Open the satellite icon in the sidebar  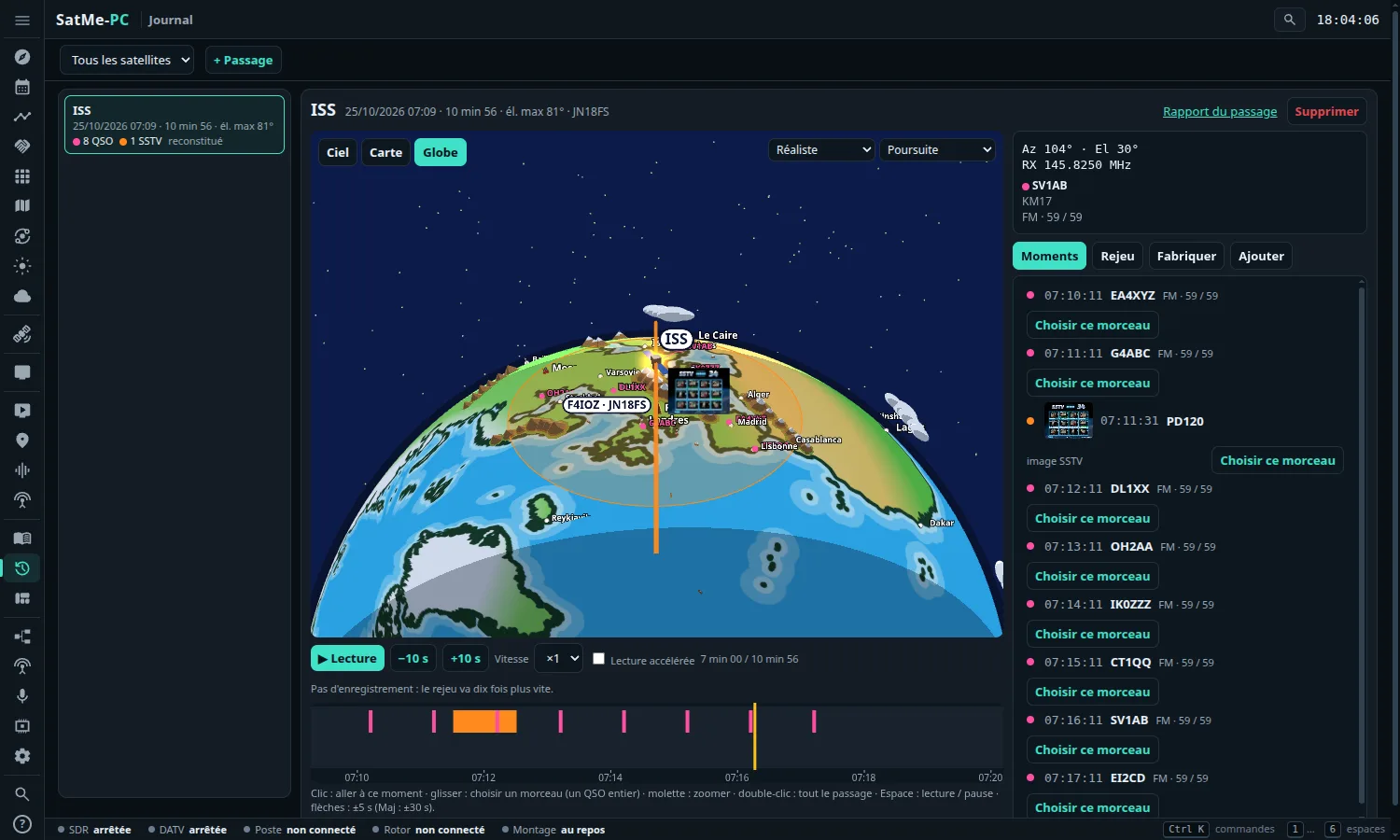point(22,334)
